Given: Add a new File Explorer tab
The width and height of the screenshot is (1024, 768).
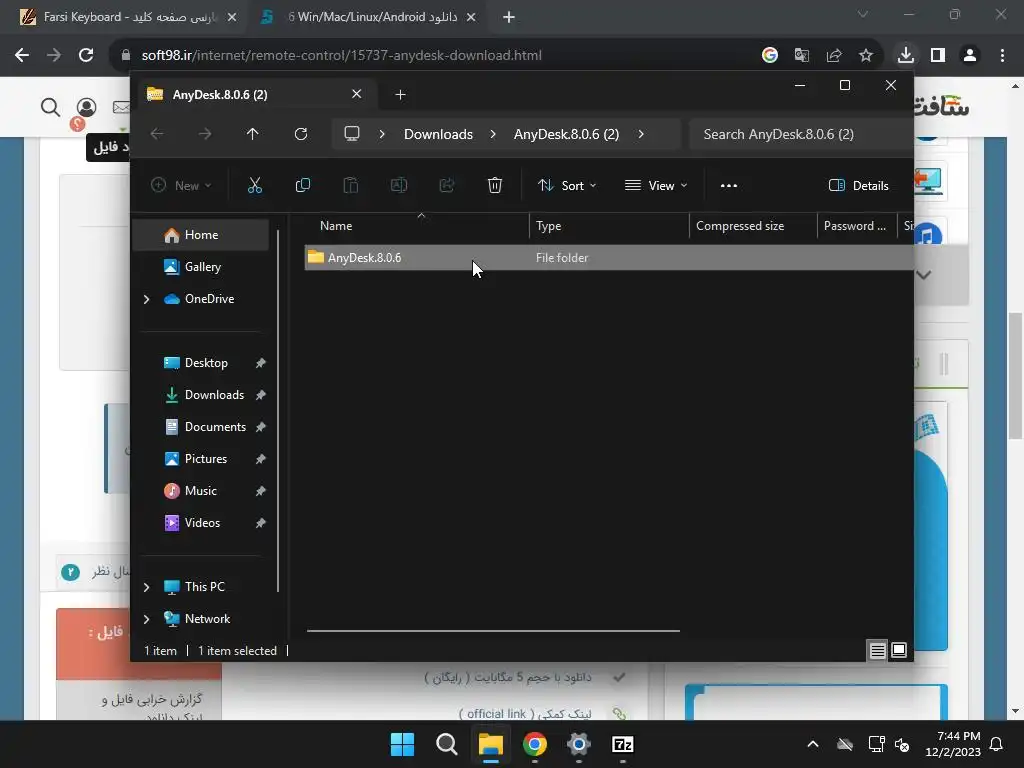Looking at the screenshot, I should (400, 95).
